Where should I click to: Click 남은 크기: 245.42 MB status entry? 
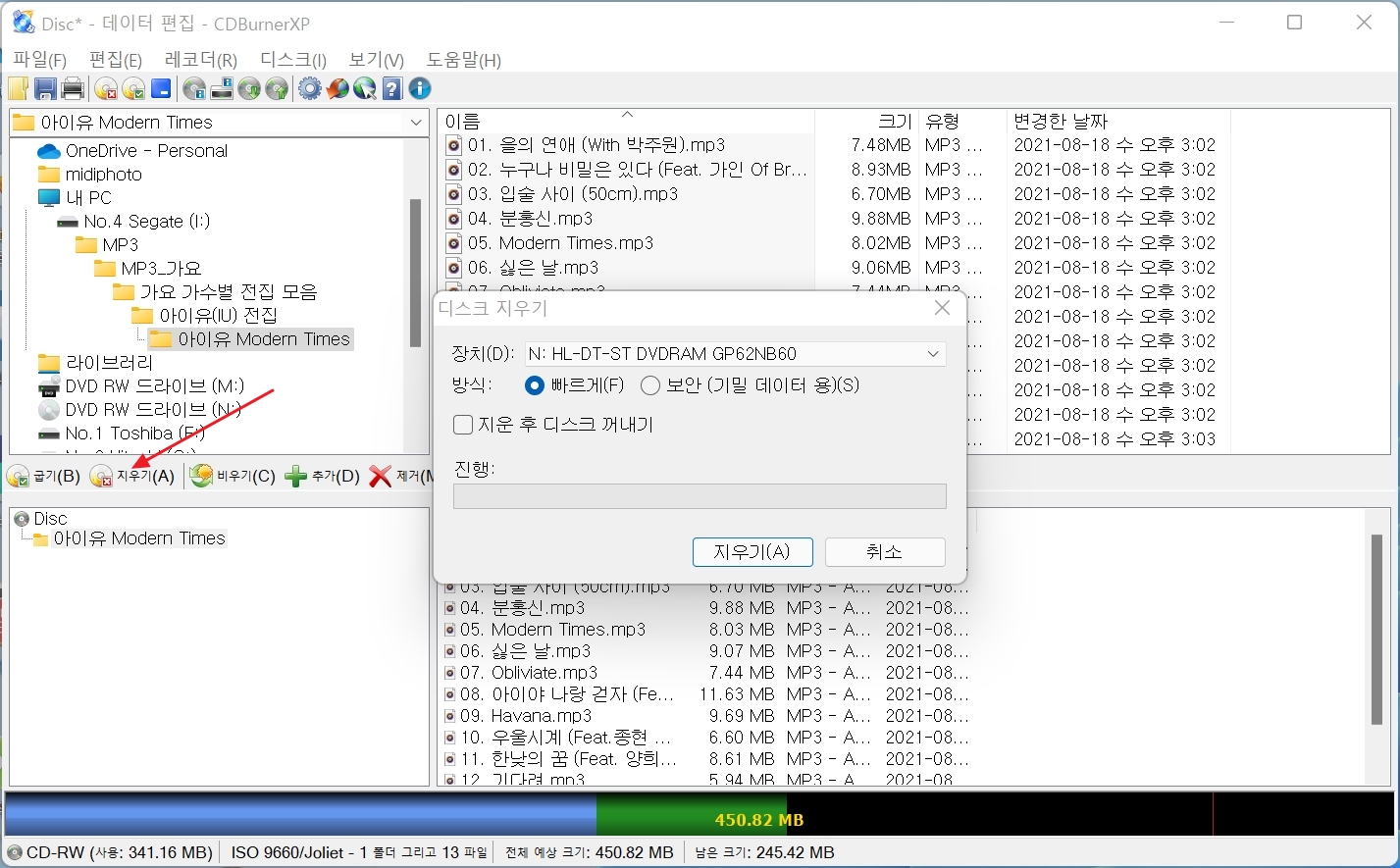tap(764, 852)
